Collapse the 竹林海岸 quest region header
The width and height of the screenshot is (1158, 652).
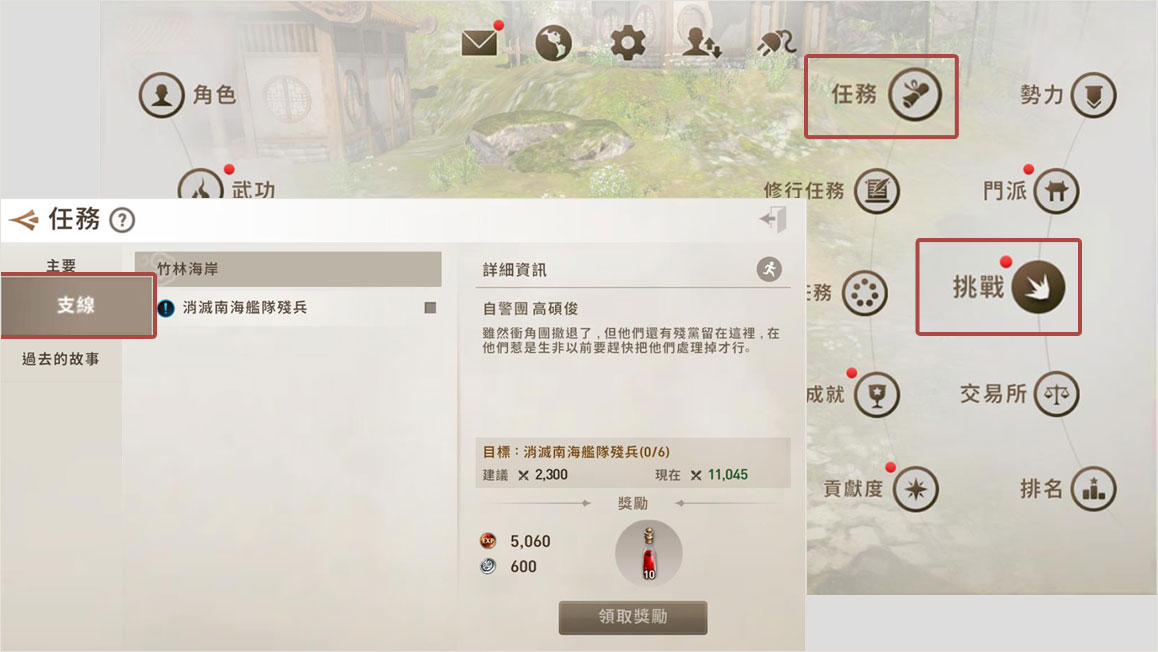click(288, 269)
